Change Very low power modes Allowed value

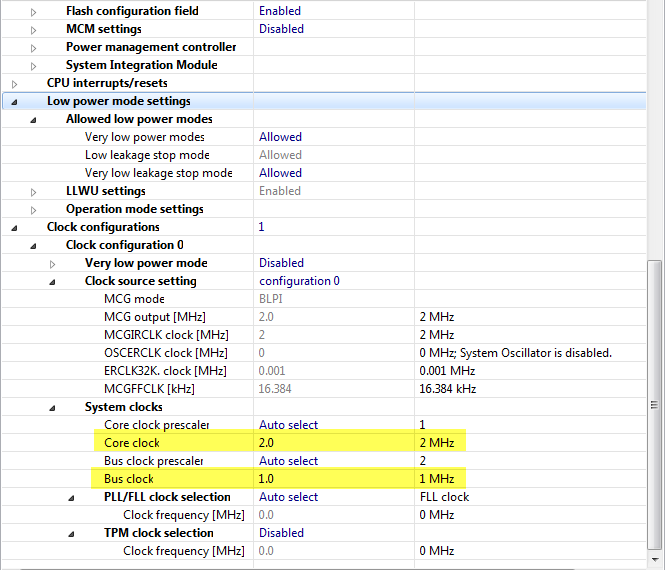[x=280, y=137]
